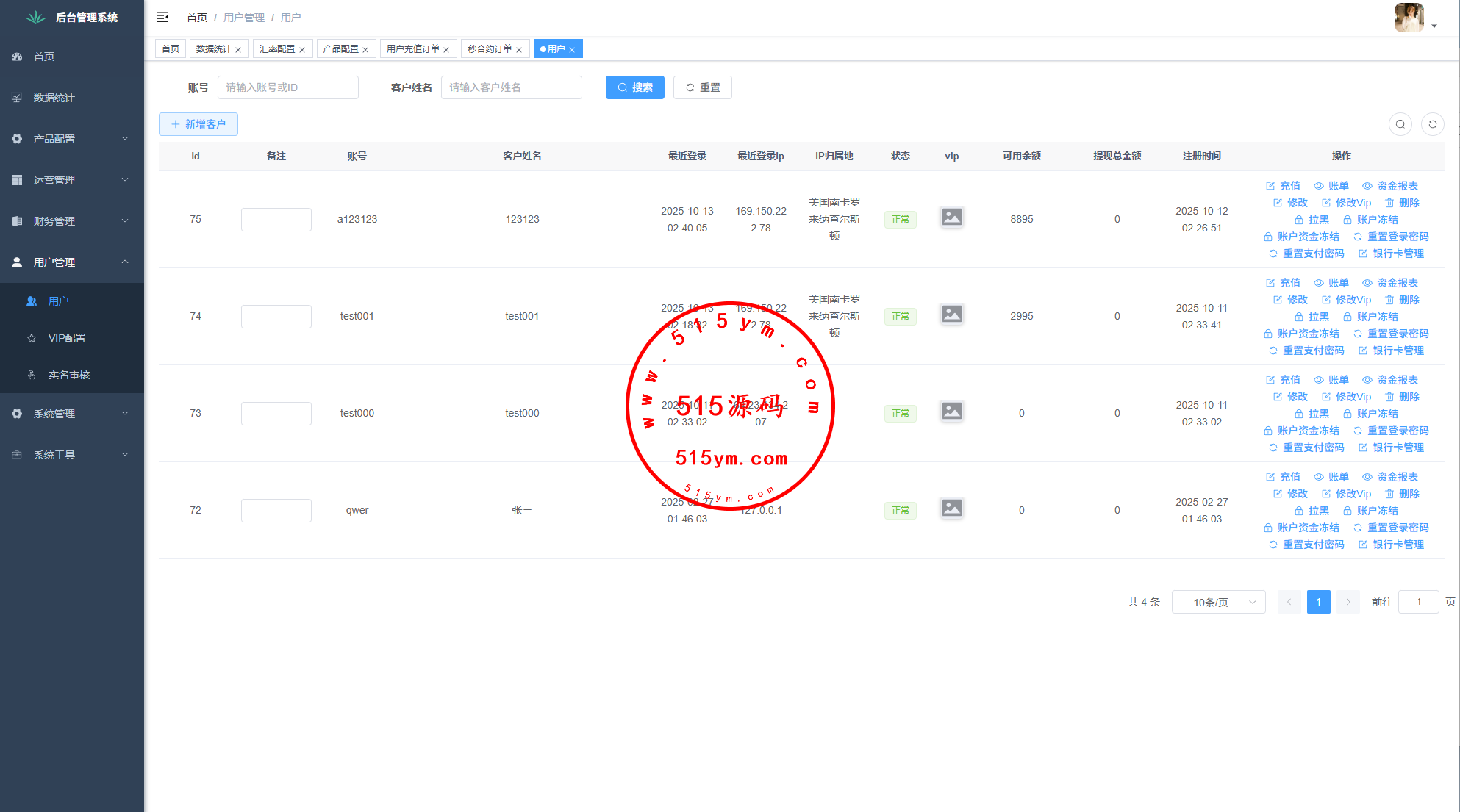Collapse the 用户管理 sidebar menu

coord(71,262)
